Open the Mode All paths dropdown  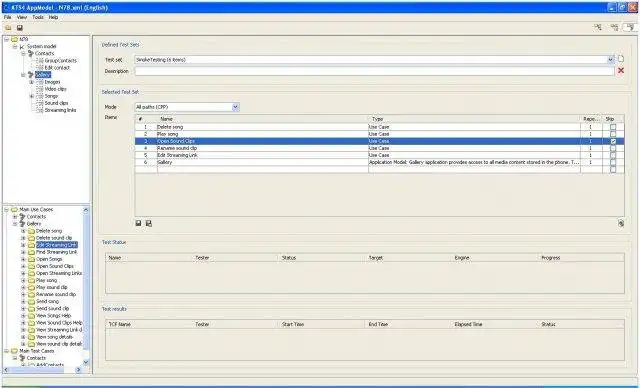pos(236,107)
